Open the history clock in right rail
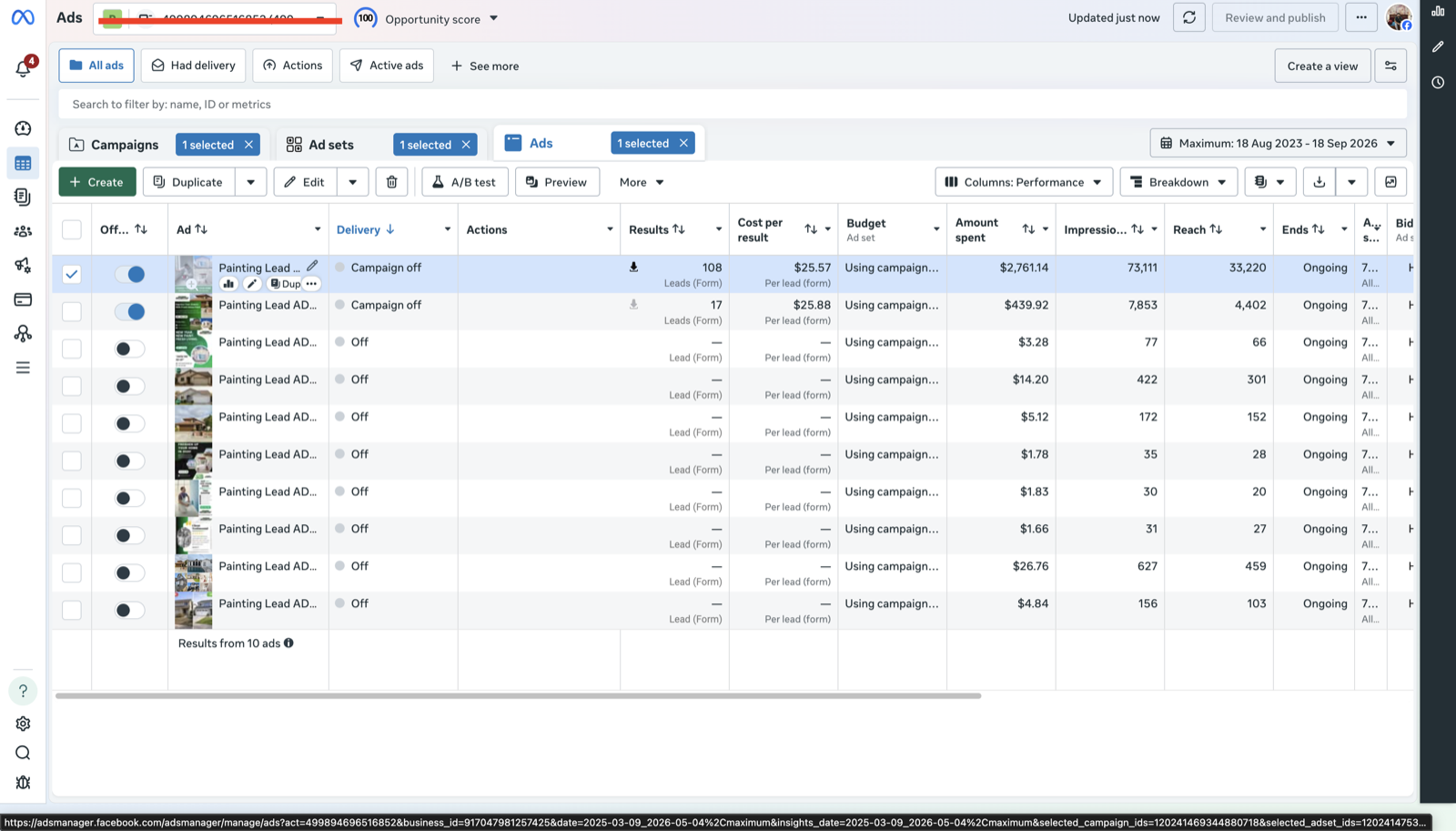 tap(1438, 82)
